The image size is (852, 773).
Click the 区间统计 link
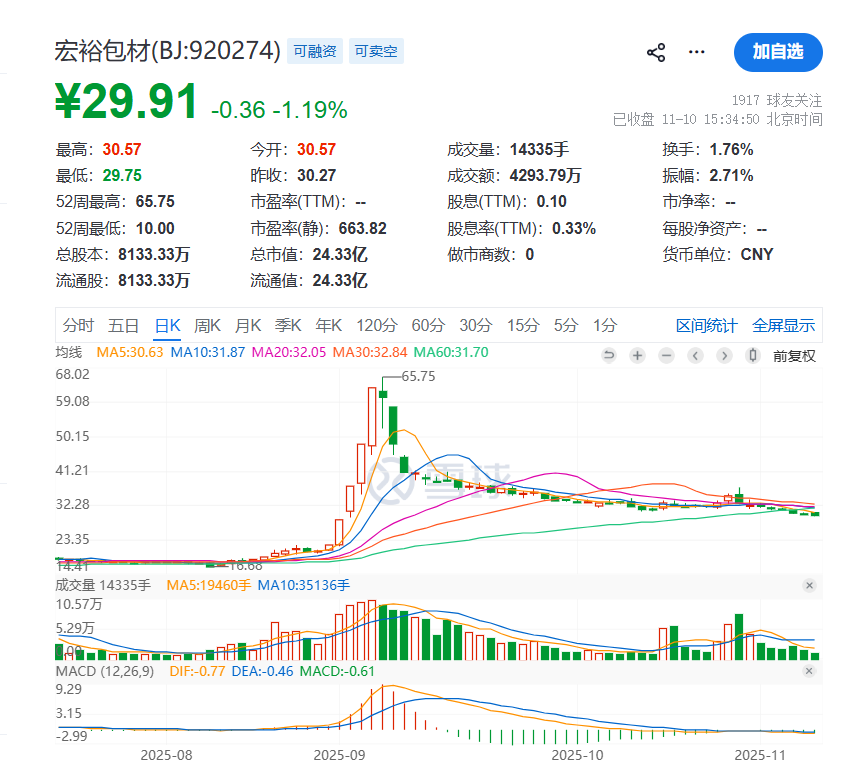click(x=707, y=325)
